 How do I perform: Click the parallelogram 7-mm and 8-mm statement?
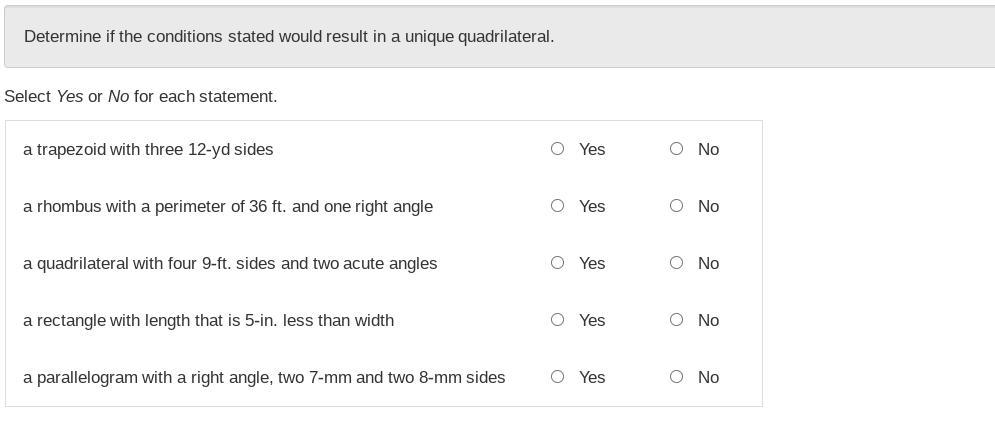[x=264, y=377]
